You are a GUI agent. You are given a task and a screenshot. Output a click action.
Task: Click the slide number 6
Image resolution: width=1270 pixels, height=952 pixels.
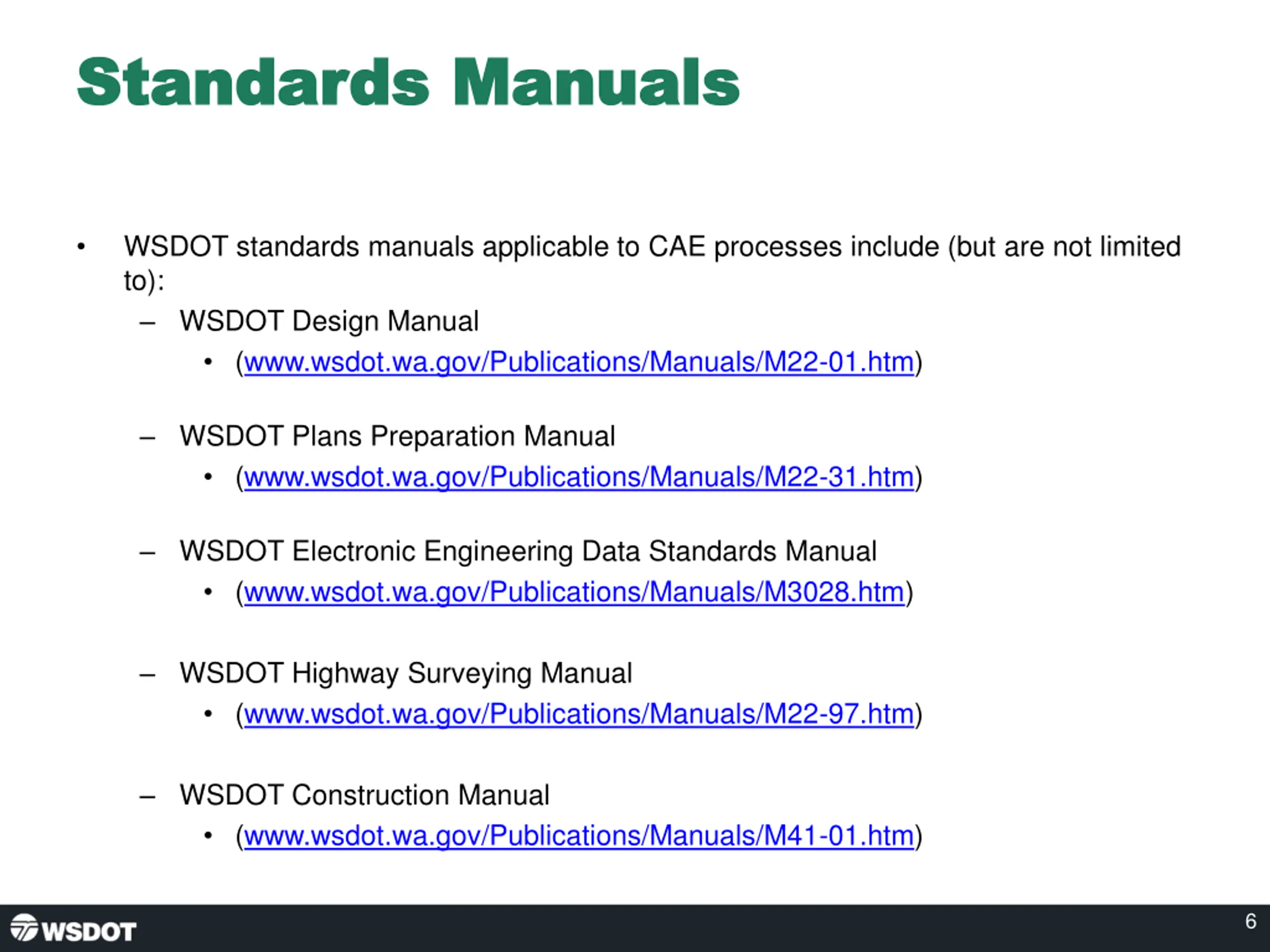pos(1251,921)
